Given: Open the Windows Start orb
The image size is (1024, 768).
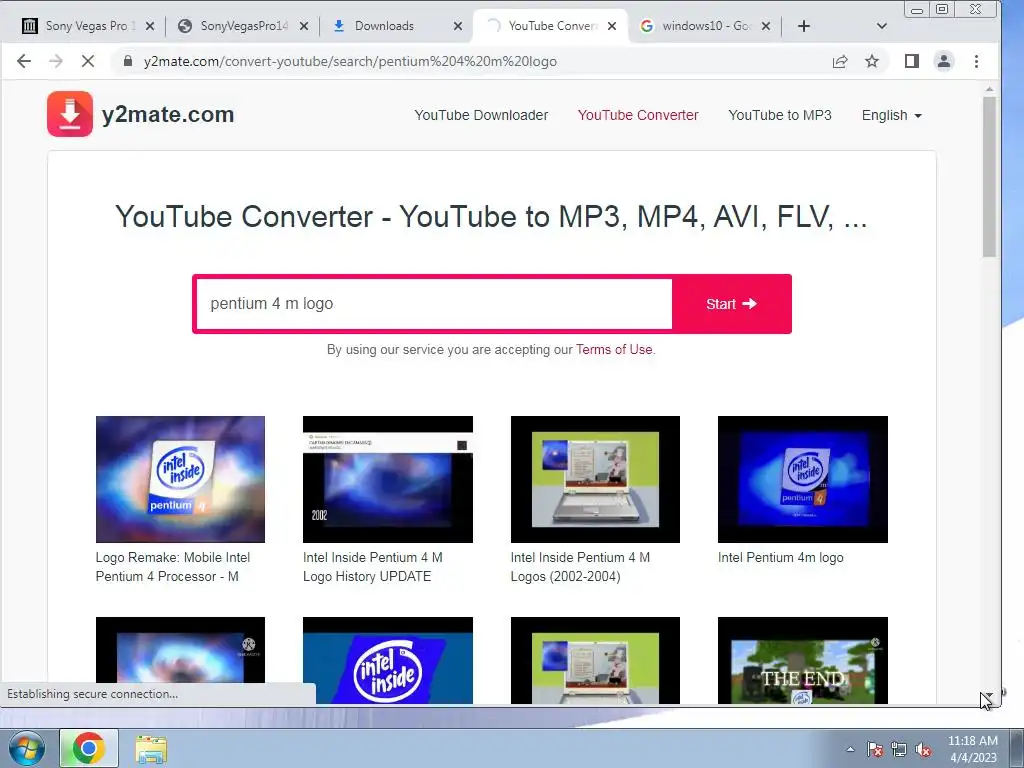Looking at the screenshot, I should (x=27, y=748).
